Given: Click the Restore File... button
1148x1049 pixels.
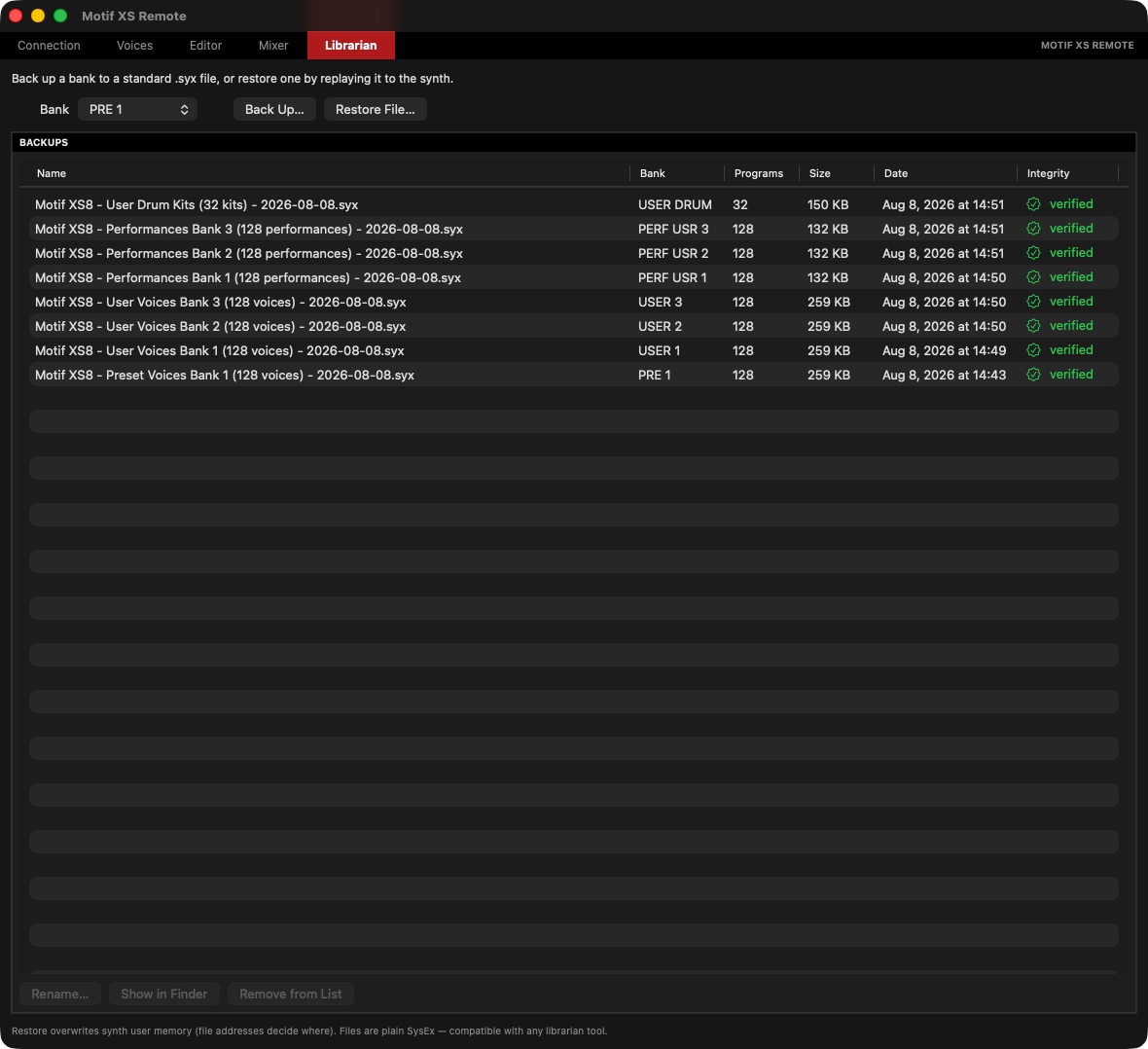Looking at the screenshot, I should point(375,109).
